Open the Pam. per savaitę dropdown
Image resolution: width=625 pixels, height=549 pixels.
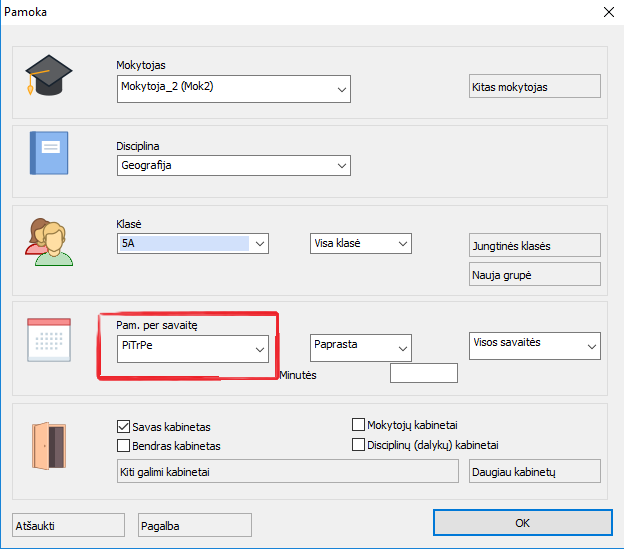(x=260, y=349)
